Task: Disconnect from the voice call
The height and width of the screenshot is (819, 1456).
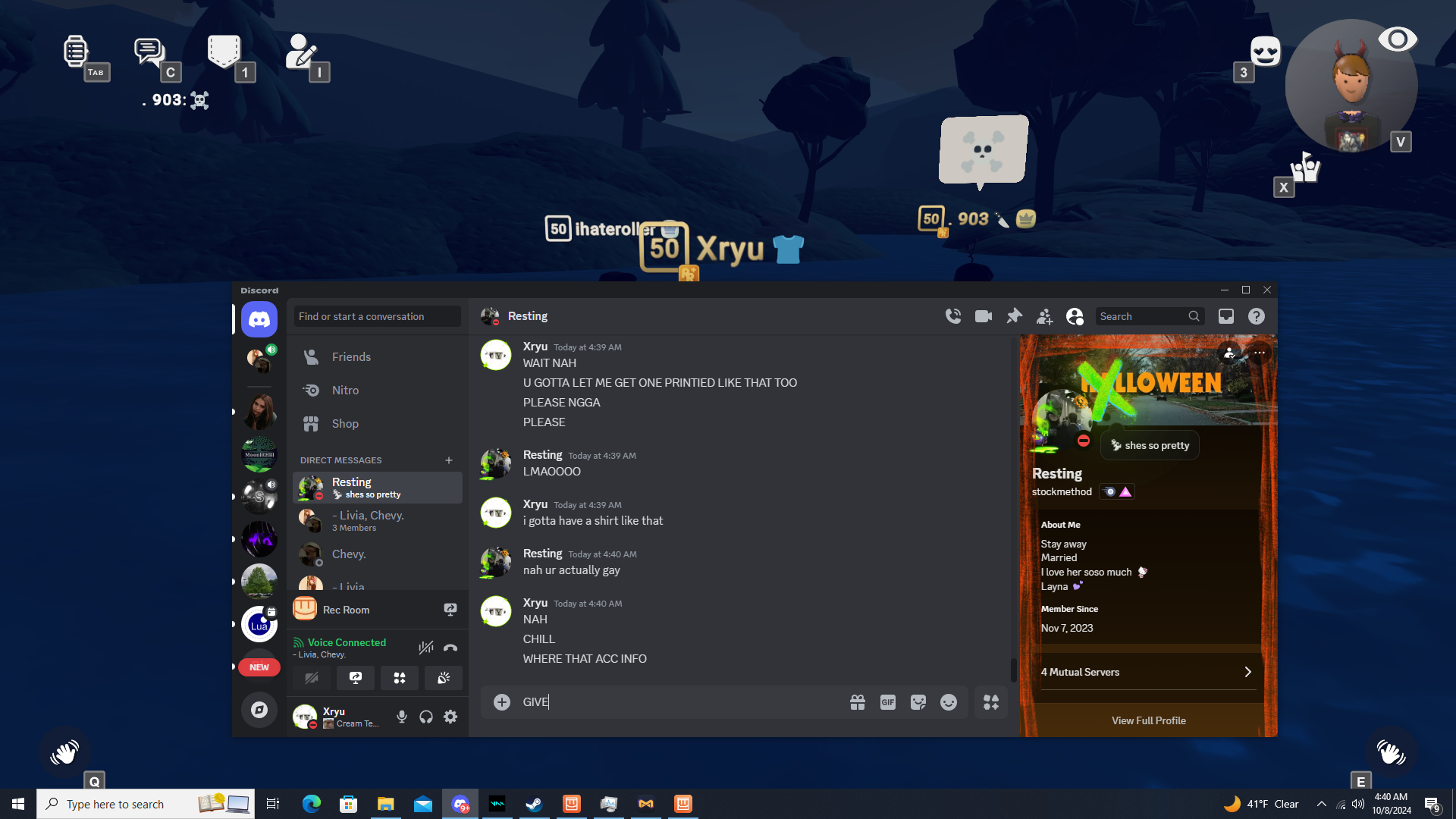Action: [450, 648]
